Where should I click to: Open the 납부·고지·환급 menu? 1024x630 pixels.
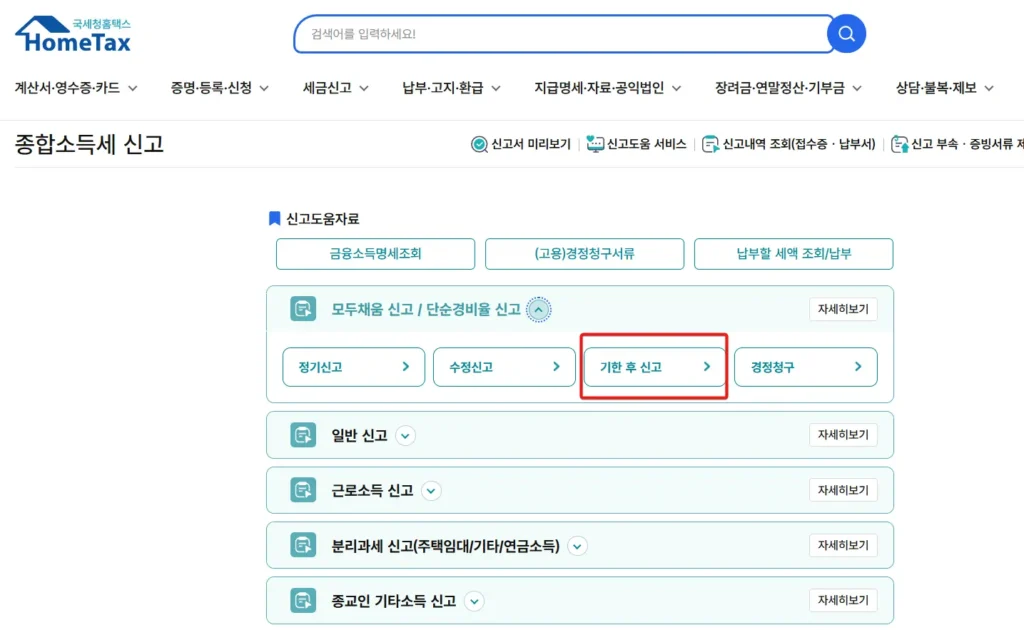[x=451, y=87]
